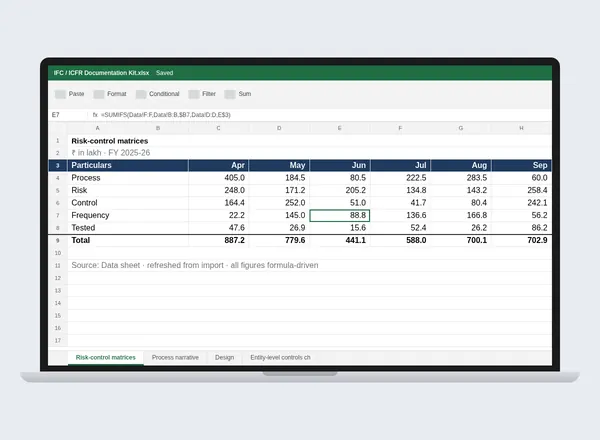Select row 17 header number
Screen dimensions: 600x440
coord(58,341)
